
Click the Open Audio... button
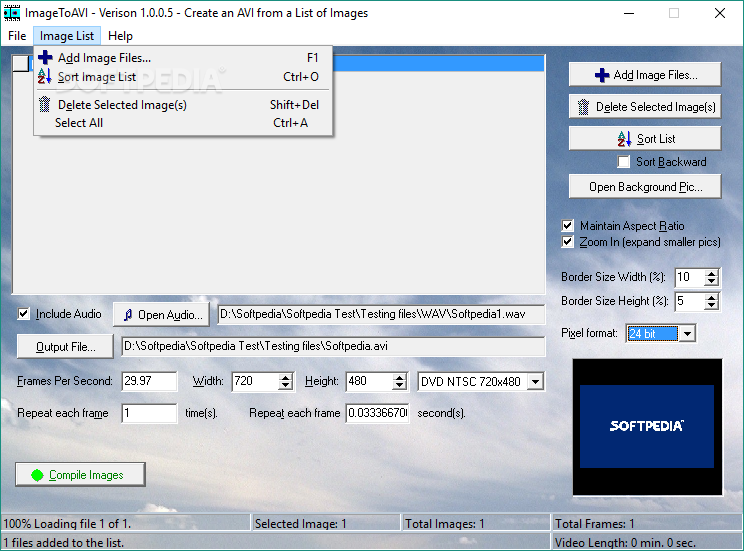point(161,315)
